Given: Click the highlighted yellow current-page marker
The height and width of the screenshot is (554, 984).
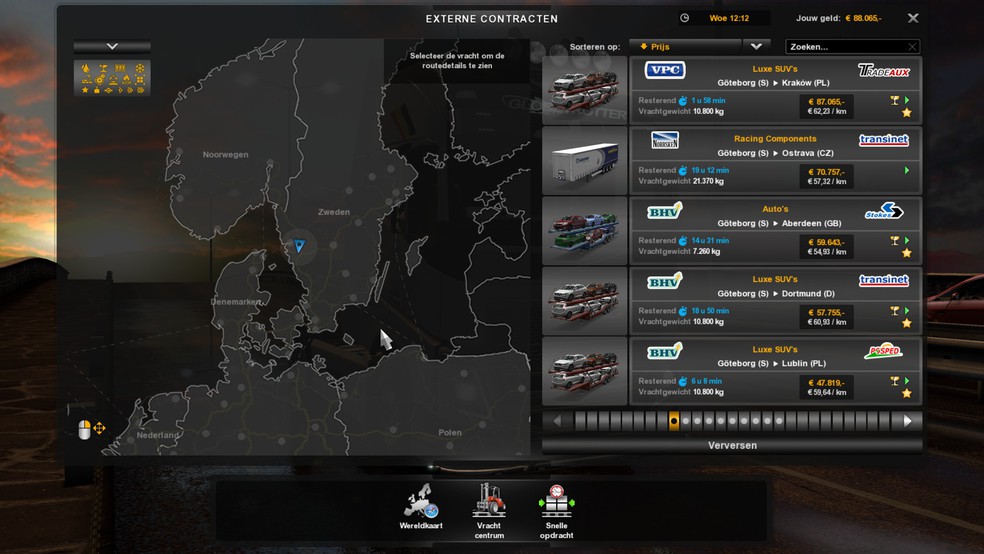Looking at the screenshot, I should click(673, 421).
